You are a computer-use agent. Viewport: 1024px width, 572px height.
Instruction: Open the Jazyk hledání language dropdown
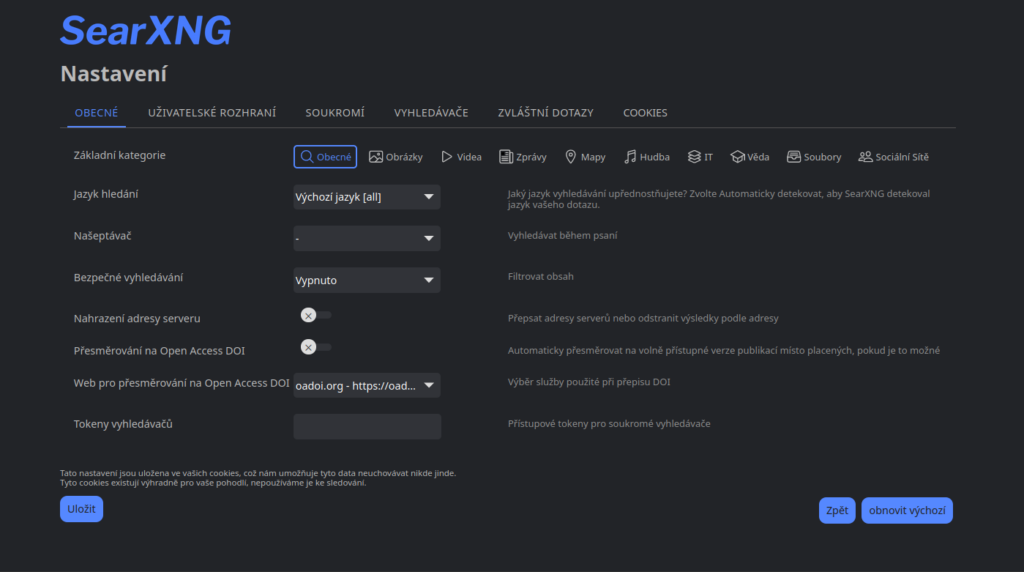pos(366,197)
